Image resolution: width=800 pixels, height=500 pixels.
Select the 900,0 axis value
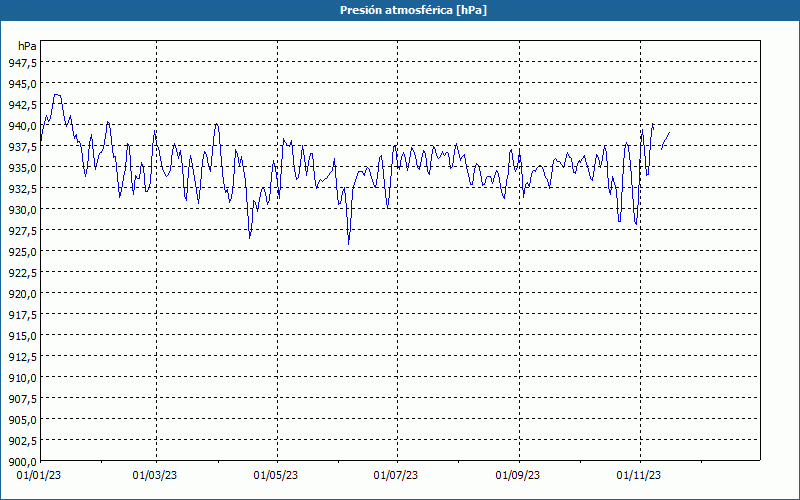coord(22,462)
